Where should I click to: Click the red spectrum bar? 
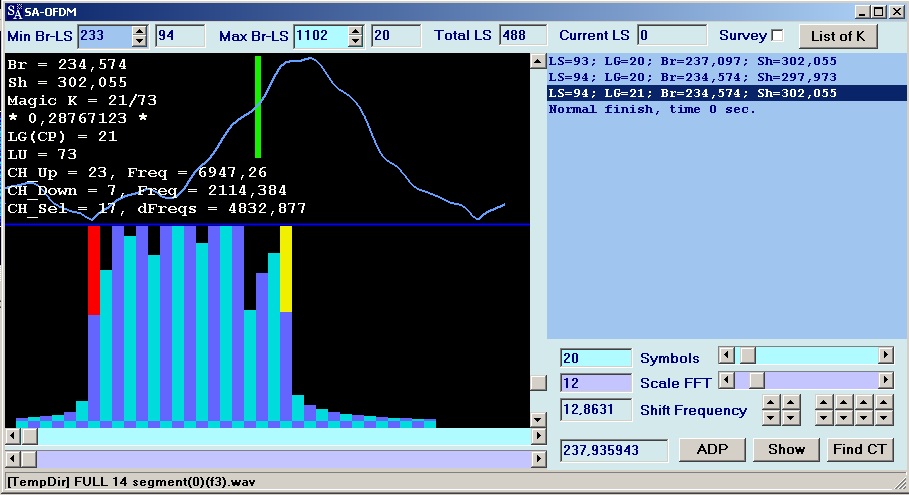point(94,271)
